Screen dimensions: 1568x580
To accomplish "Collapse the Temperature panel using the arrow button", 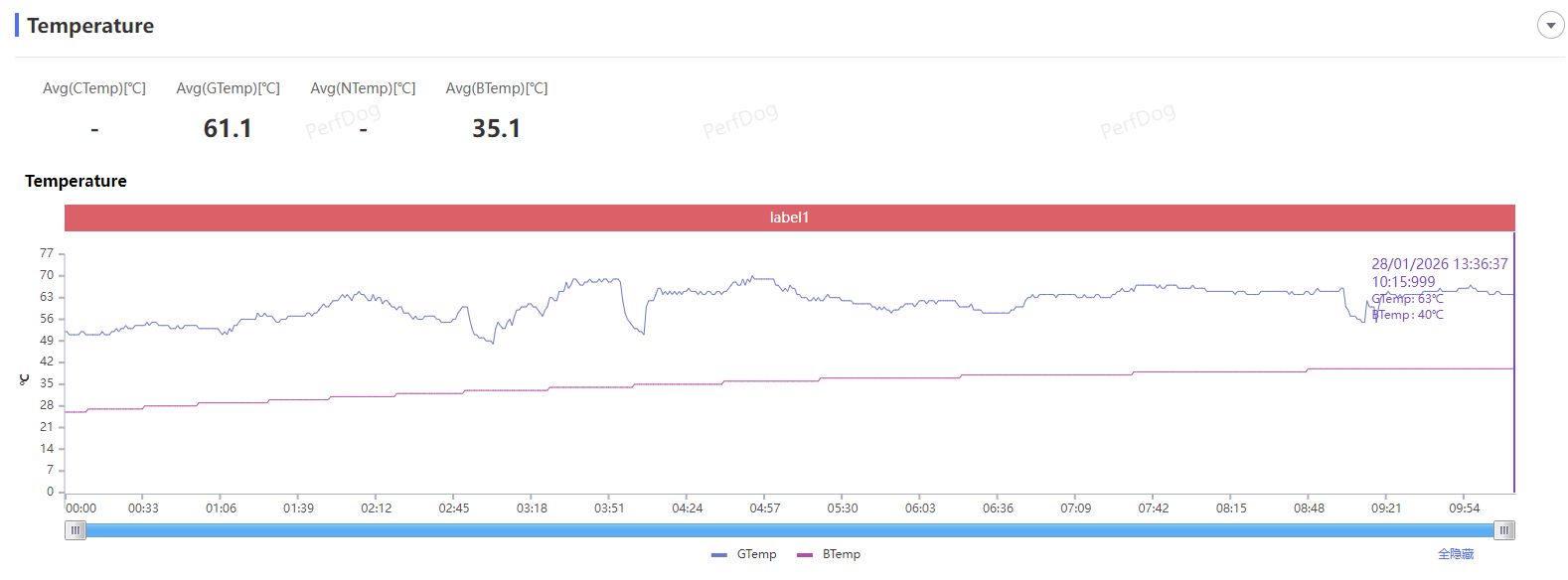I will coord(1550,26).
